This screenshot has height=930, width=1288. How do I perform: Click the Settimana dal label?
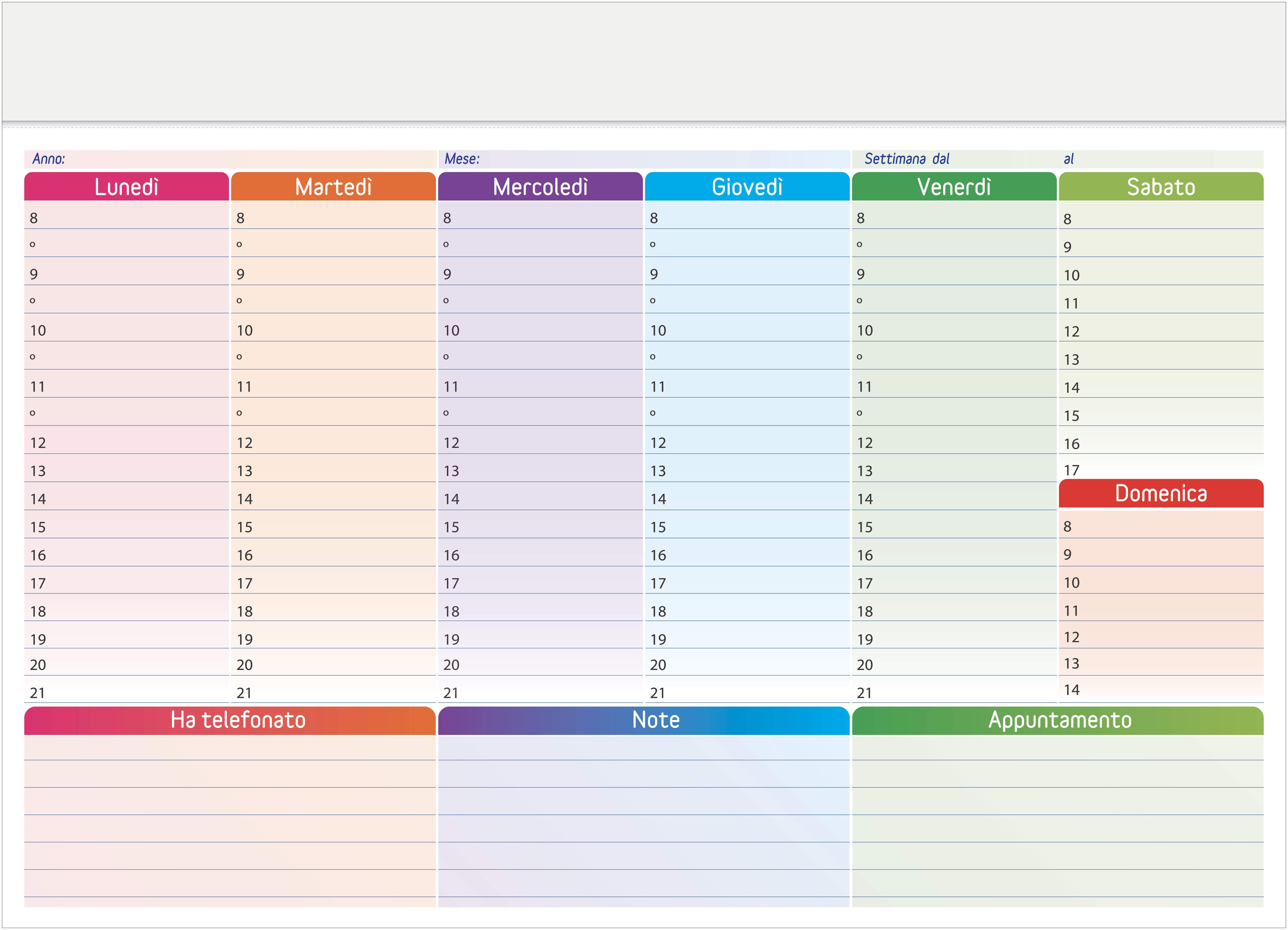click(907, 159)
